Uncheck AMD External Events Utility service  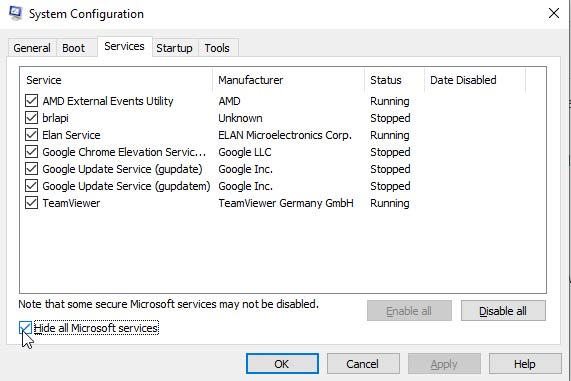click(x=31, y=101)
